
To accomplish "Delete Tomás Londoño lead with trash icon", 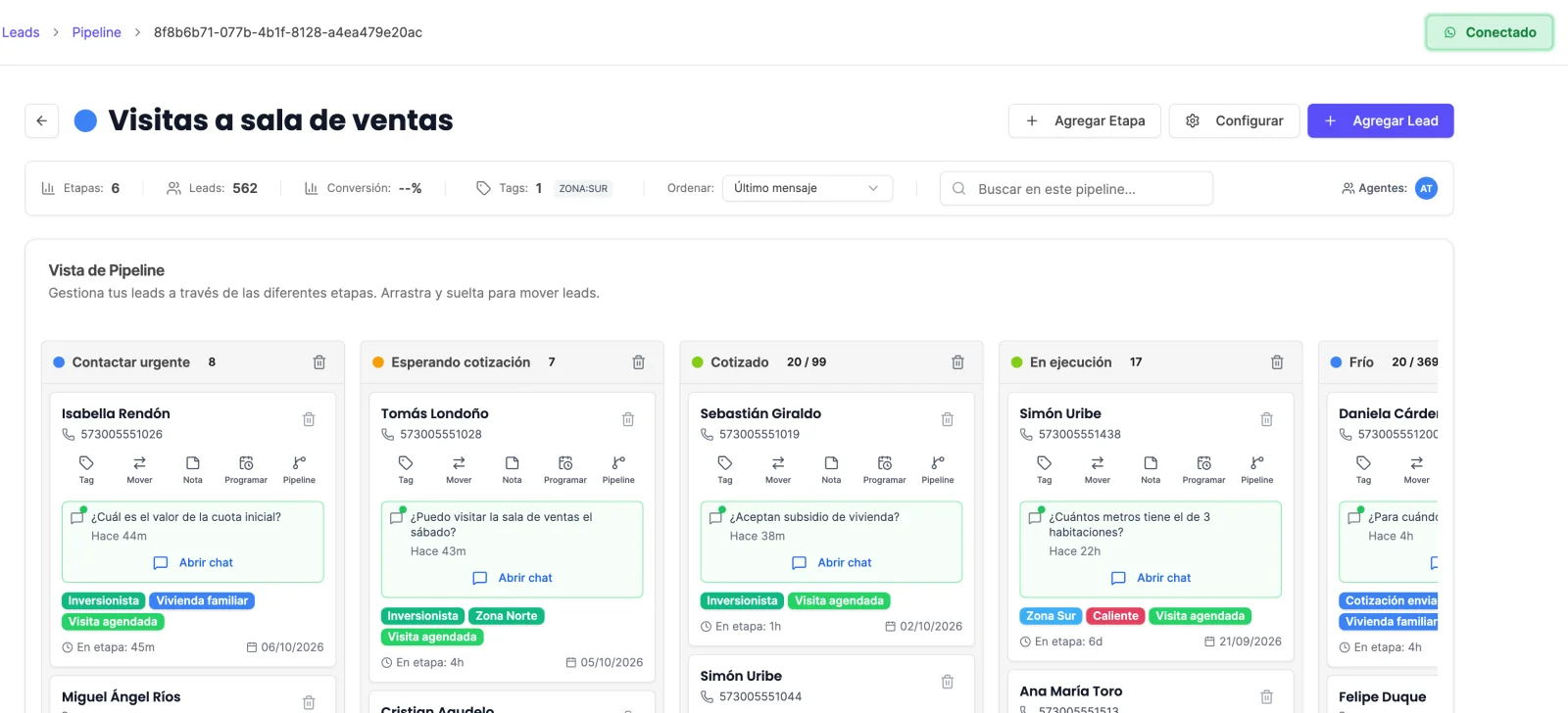I will point(628,419).
